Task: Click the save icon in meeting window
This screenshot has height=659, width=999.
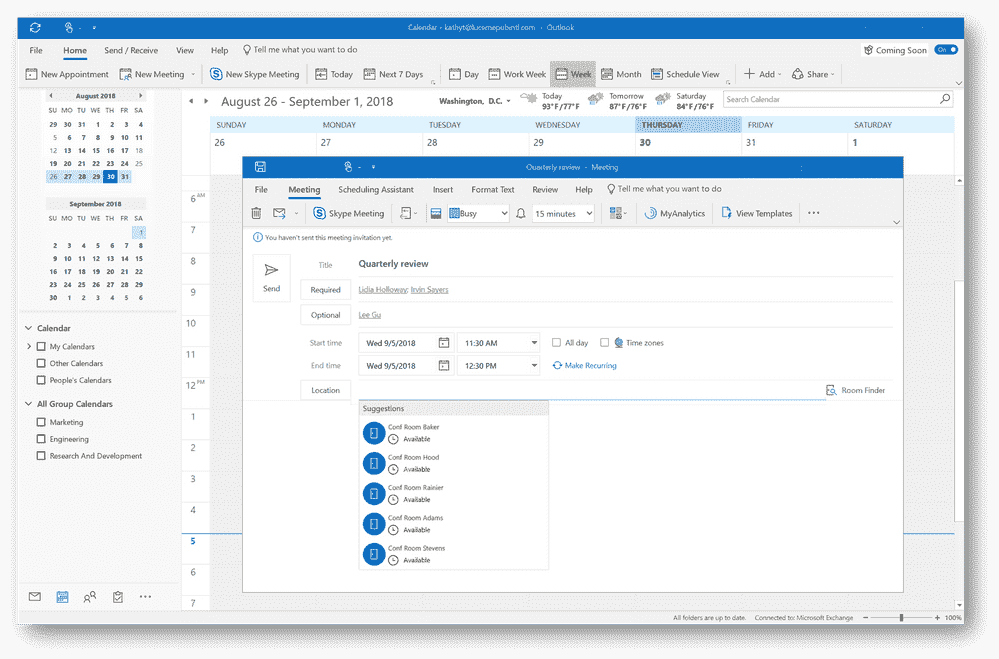Action: [260, 167]
